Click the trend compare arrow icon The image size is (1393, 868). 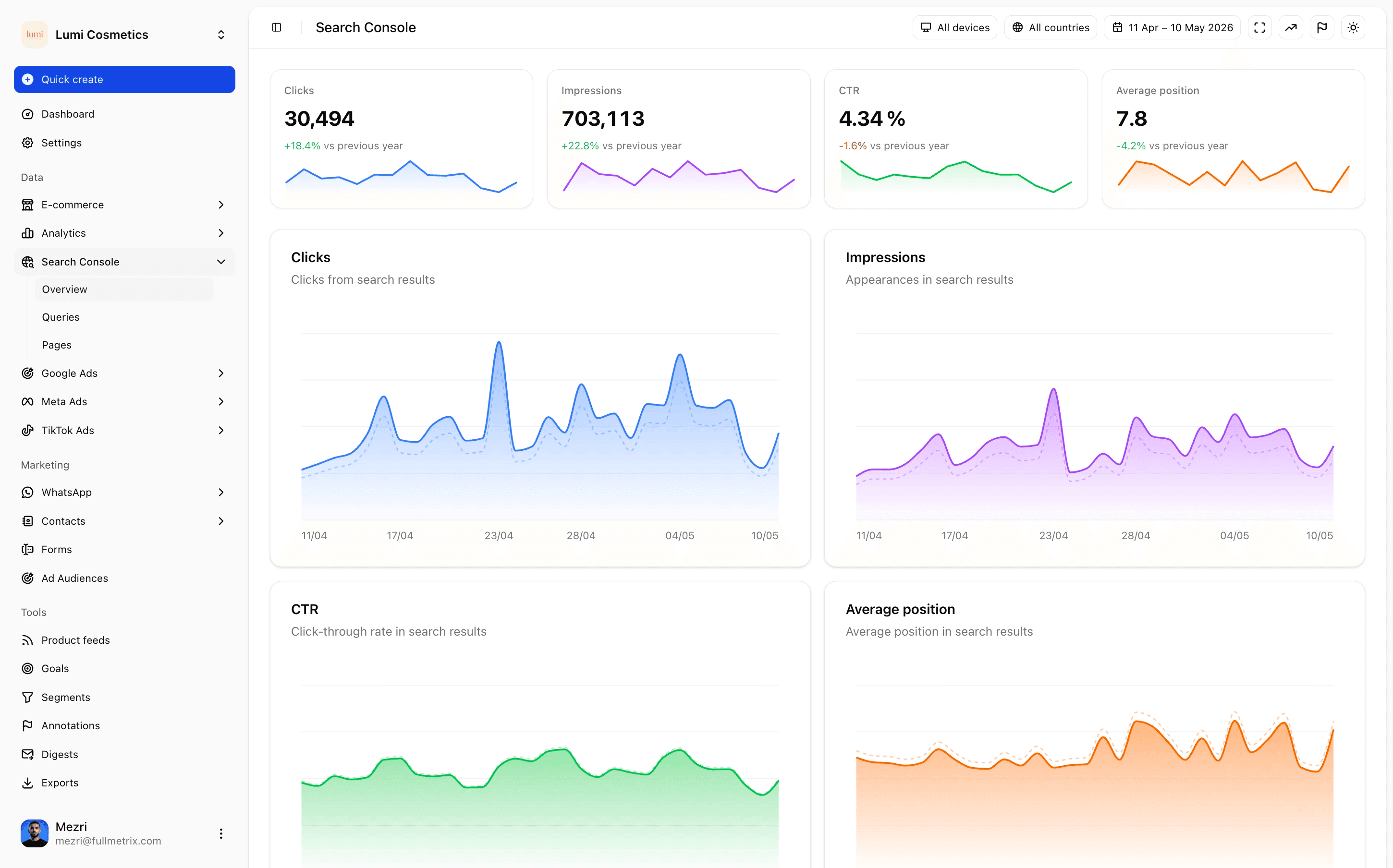[x=1291, y=27]
